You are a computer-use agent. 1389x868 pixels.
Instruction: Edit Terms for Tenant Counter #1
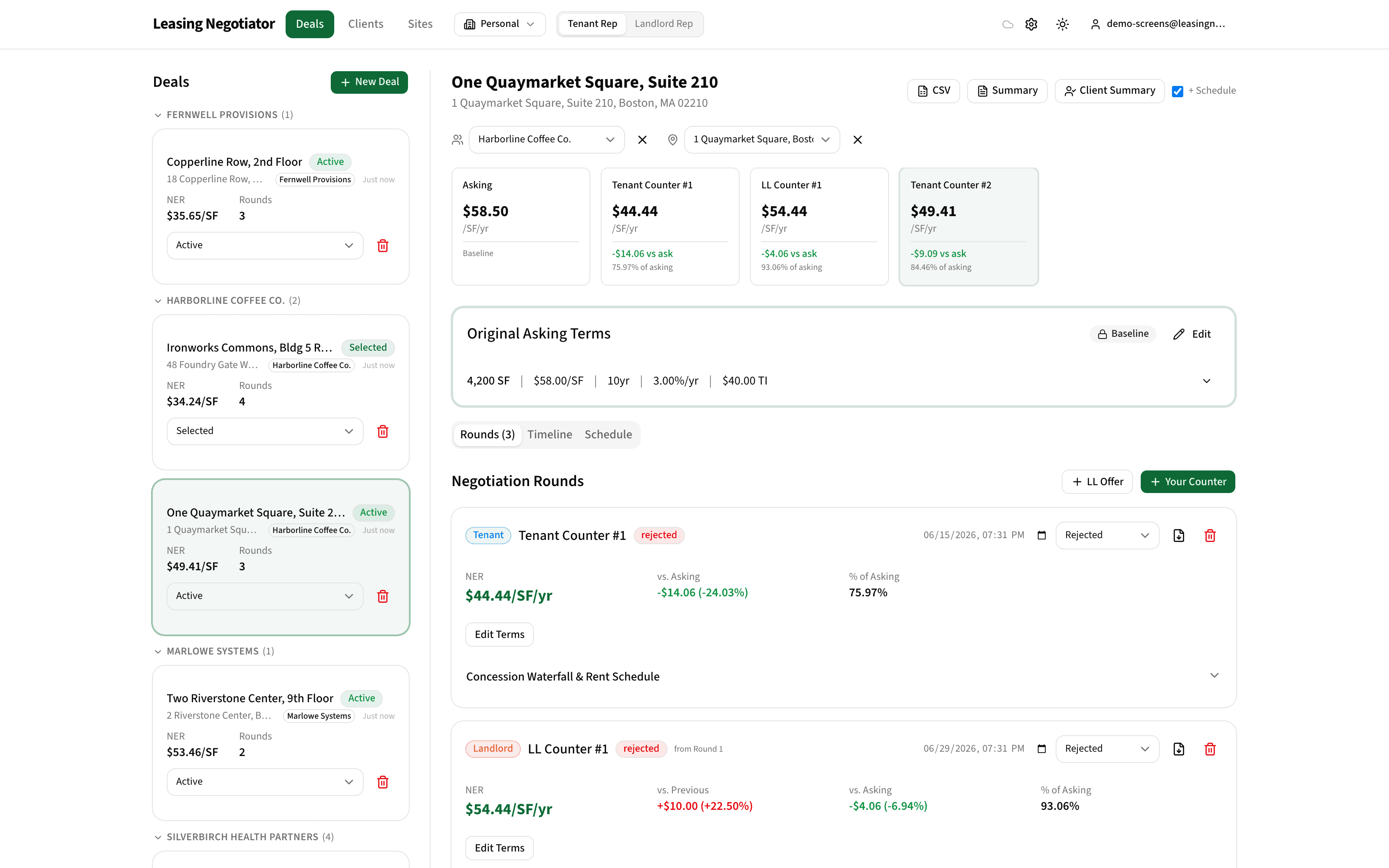[499, 635]
